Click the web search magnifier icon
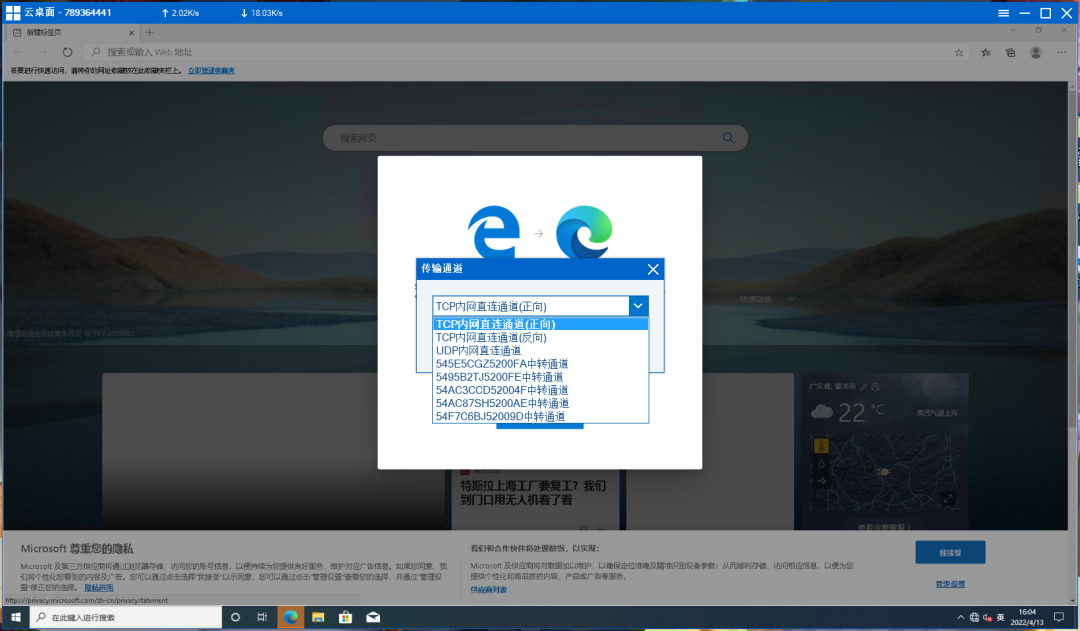Image resolution: width=1080 pixels, height=631 pixels. [728, 138]
